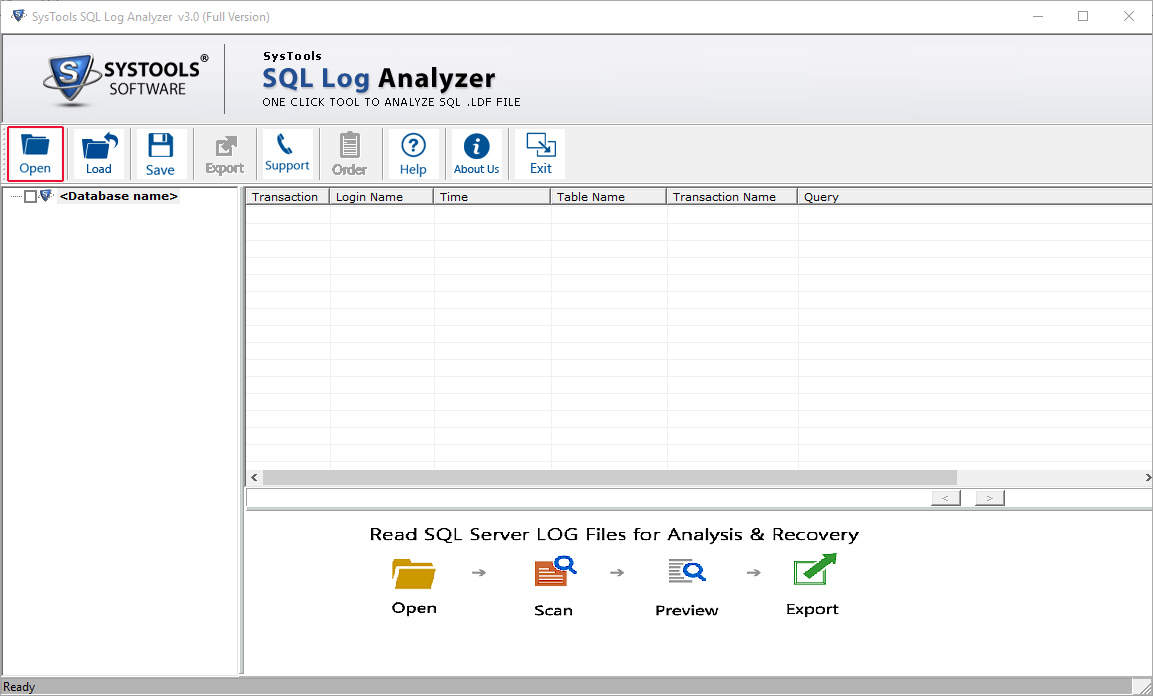Click the Order toolbar icon
1153x696 pixels.
click(x=349, y=154)
